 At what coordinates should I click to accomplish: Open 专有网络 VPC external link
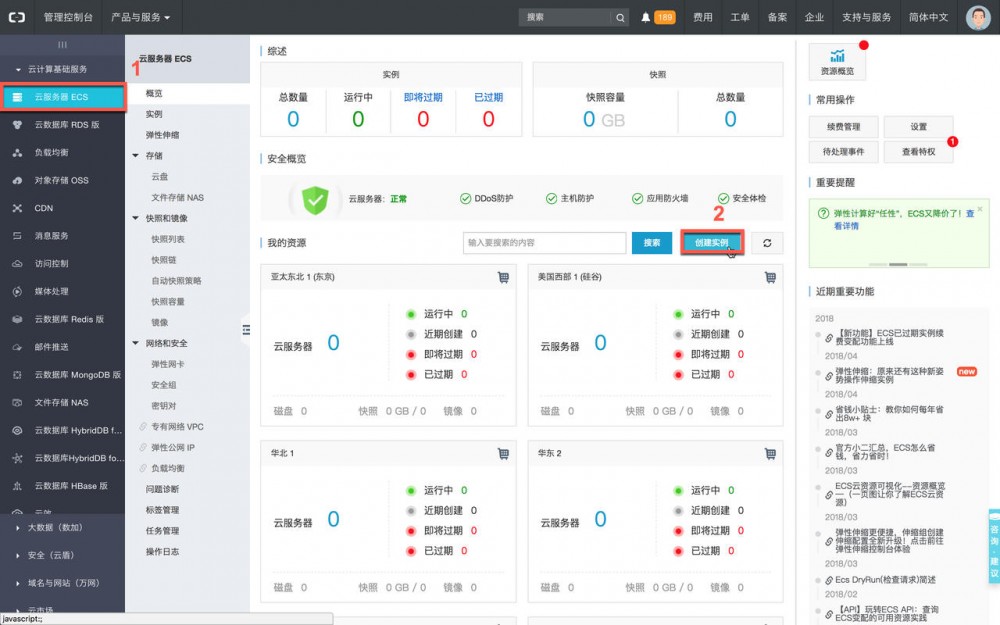(x=177, y=427)
